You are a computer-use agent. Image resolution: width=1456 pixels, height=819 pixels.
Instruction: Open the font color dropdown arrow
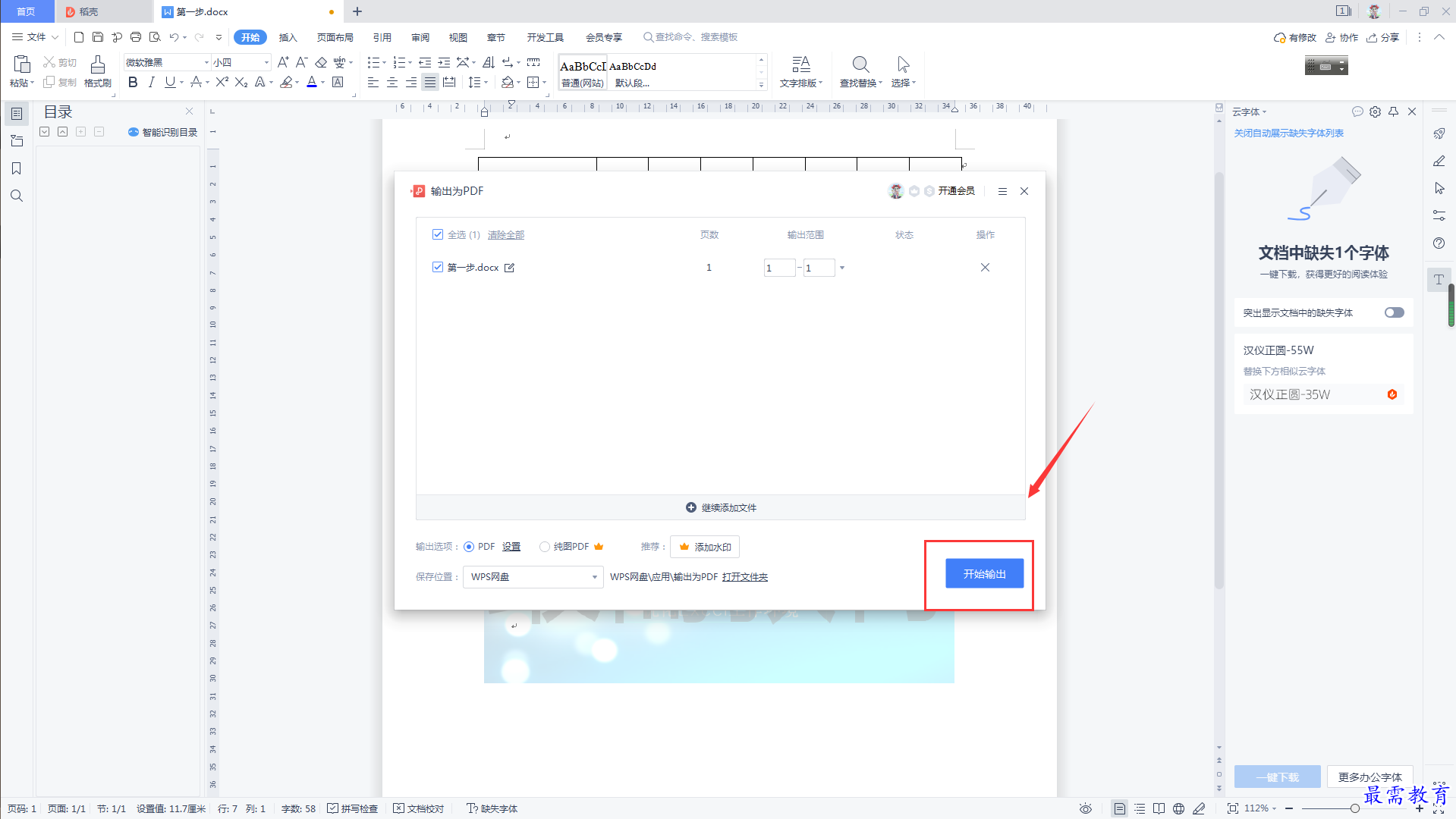pyautogui.click(x=322, y=83)
